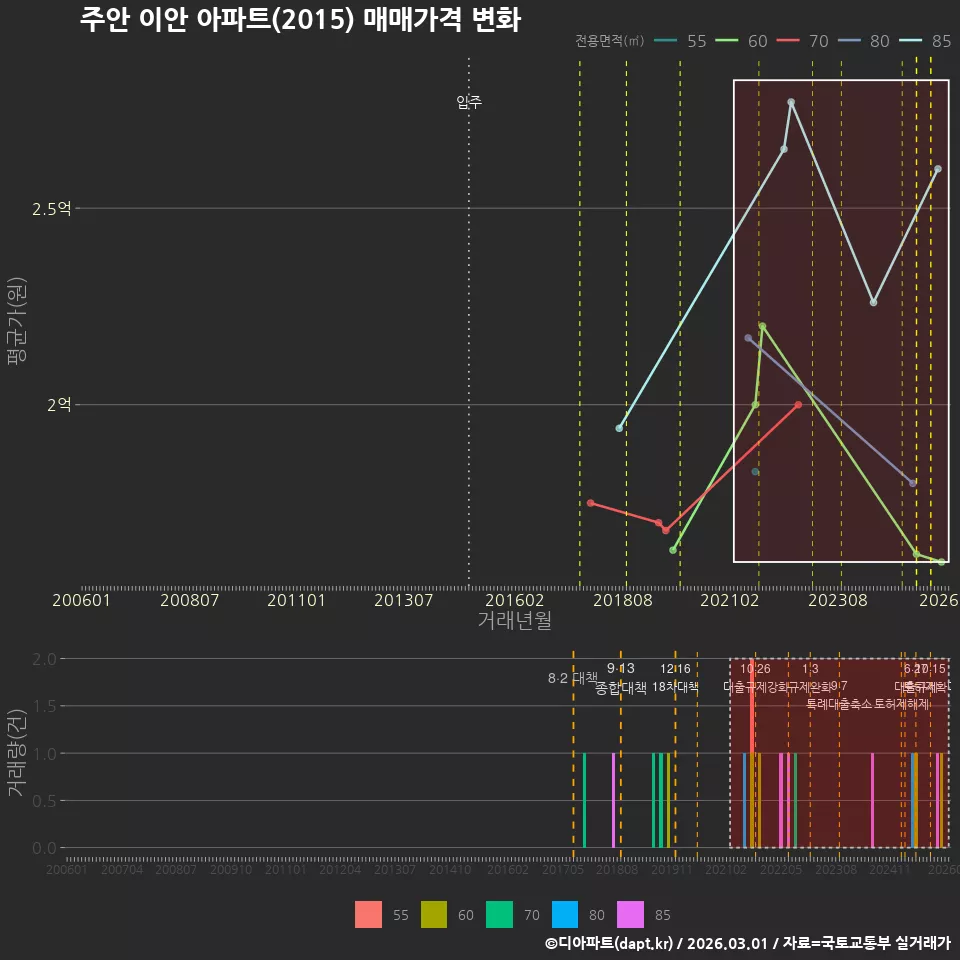960x960 pixels.
Task: Click the 85㎡ line's low point near 2.25억
Action: pyautogui.click(x=874, y=302)
